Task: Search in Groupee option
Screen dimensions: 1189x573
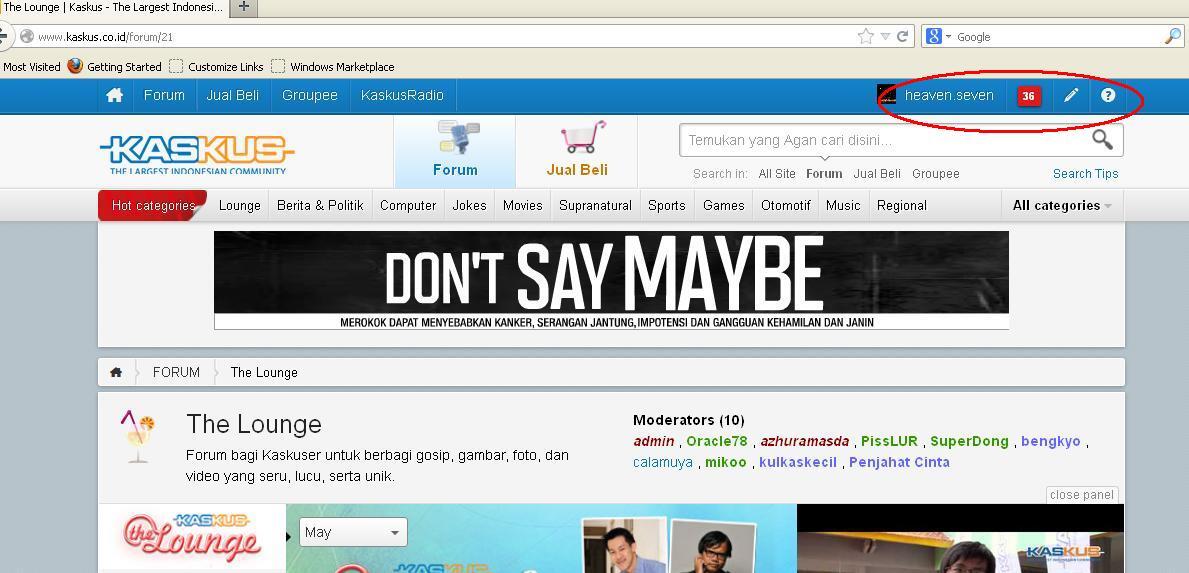Action: (936, 174)
